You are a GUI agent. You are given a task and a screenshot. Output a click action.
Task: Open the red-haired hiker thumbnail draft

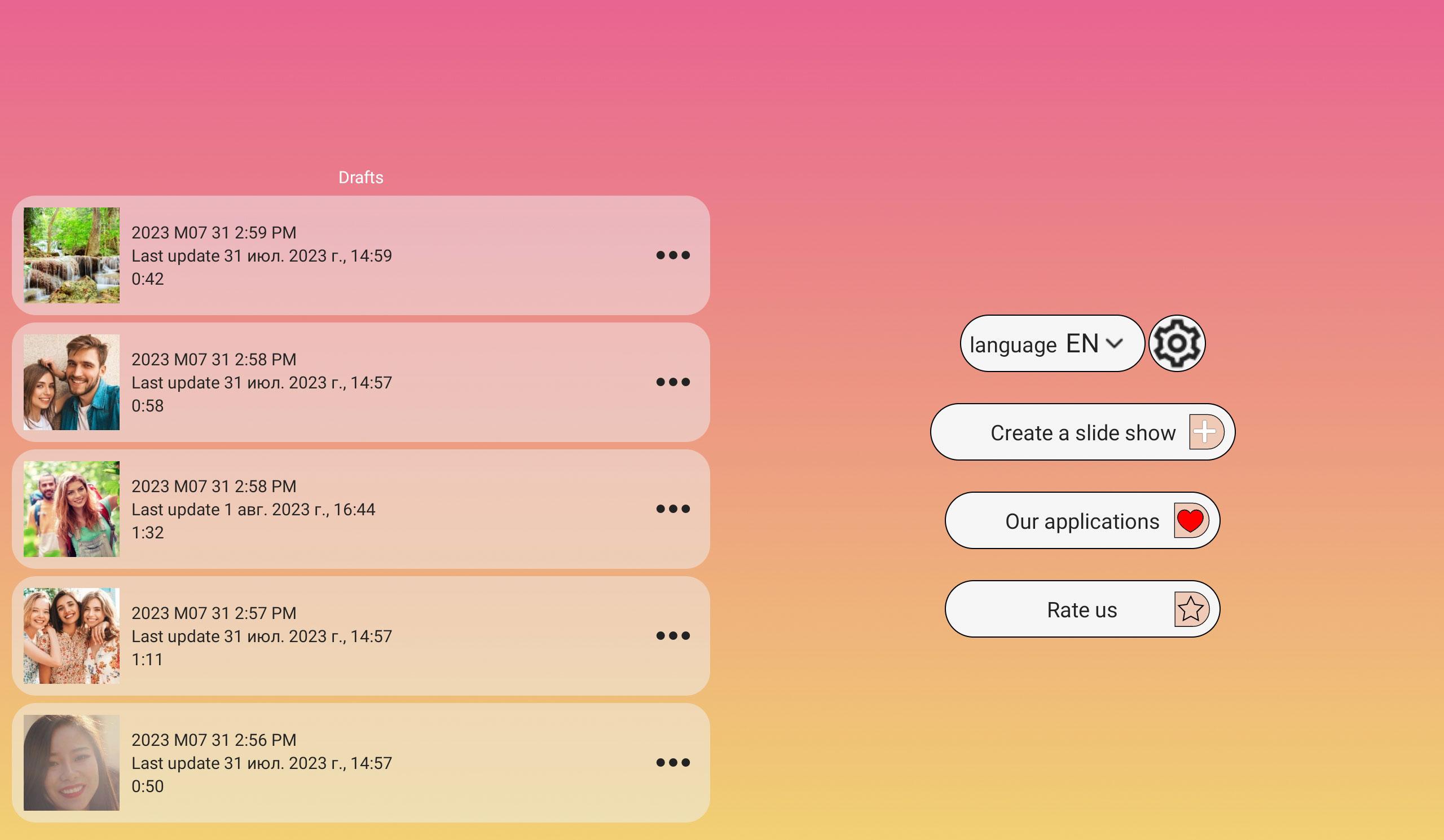(x=72, y=509)
